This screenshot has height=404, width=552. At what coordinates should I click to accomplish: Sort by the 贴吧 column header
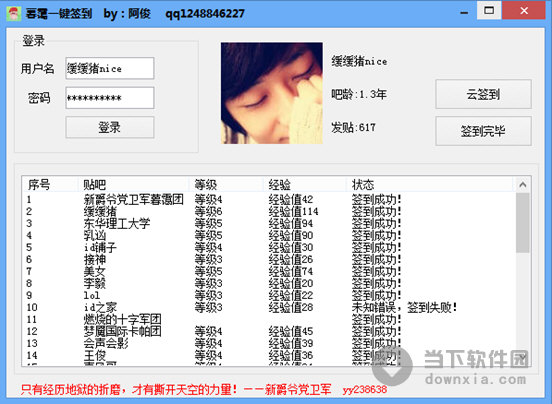(133, 184)
